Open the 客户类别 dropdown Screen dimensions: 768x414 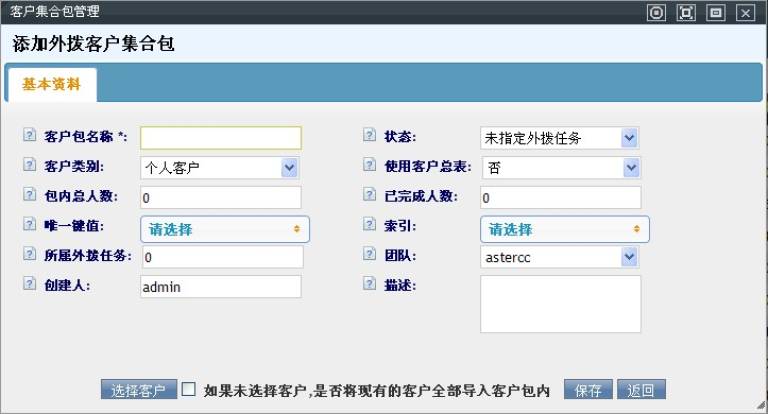[220, 167]
